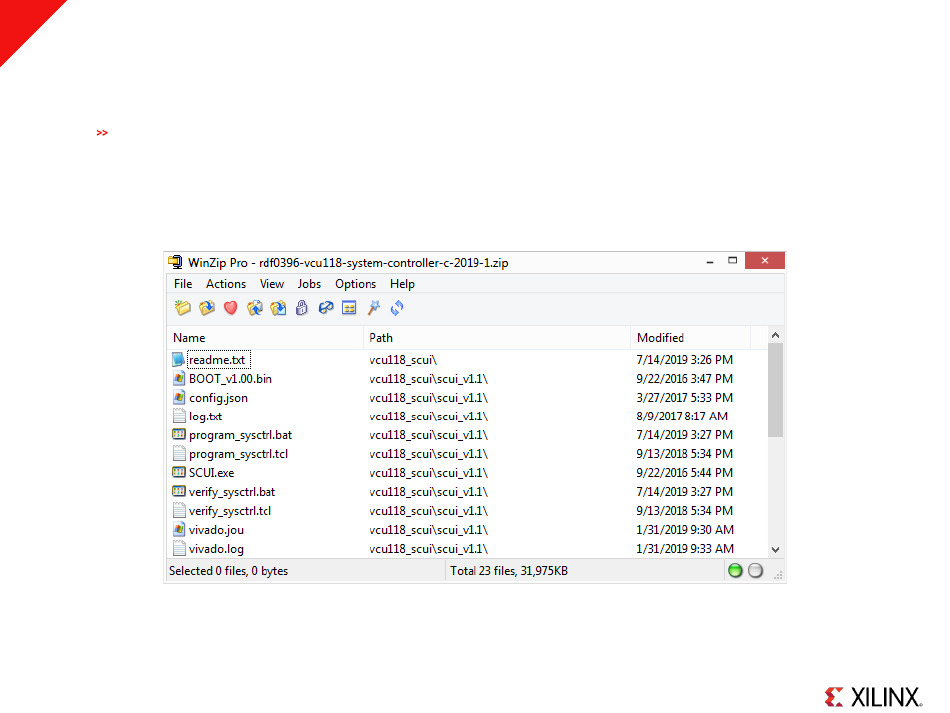
Task: Select verify_sysctrl.tcl in the list
Action: pyautogui.click(x=230, y=511)
